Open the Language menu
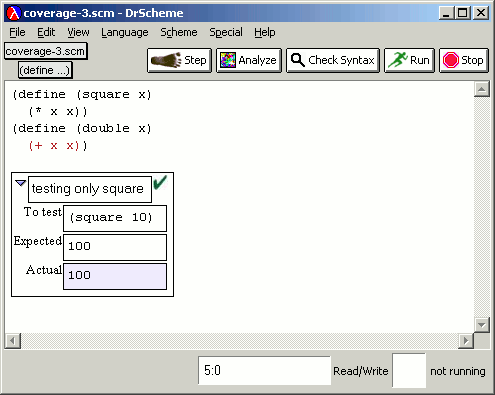 pyautogui.click(x=125, y=32)
